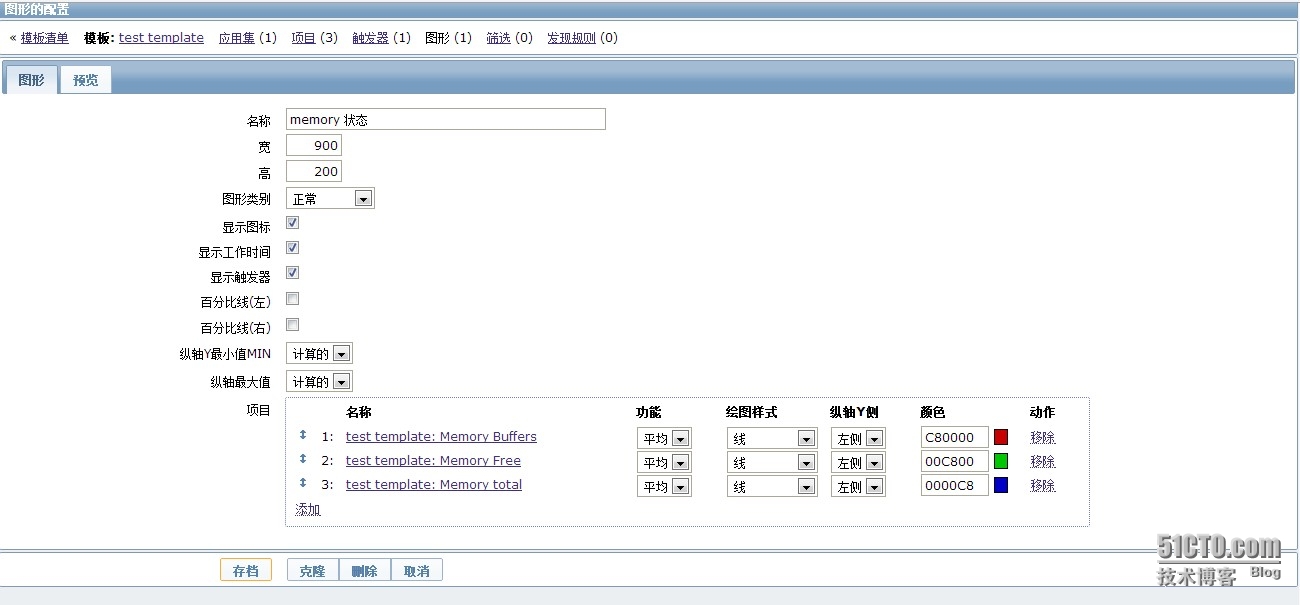This screenshot has width=1300, height=605.
Task: Toggle the 显示图标 checkbox
Action: pos(293,222)
